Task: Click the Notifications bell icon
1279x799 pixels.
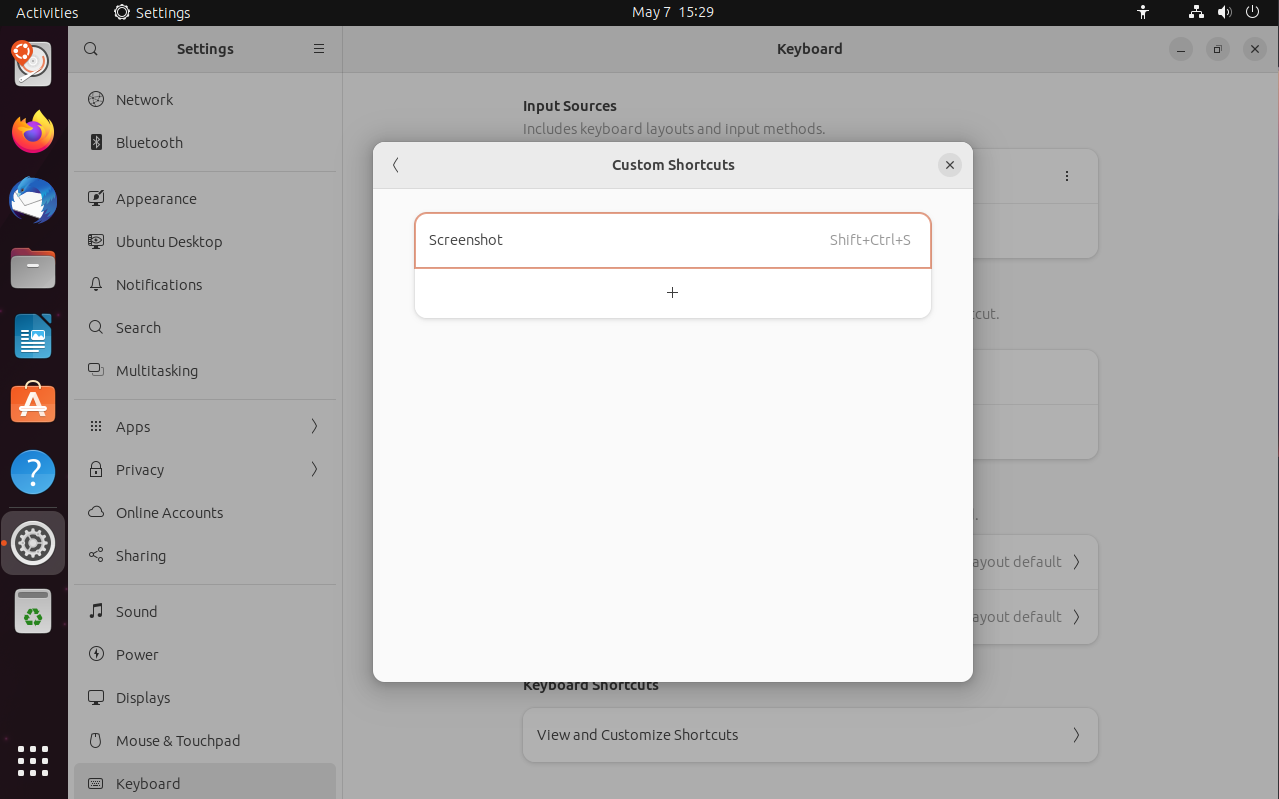Action: click(x=96, y=284)
